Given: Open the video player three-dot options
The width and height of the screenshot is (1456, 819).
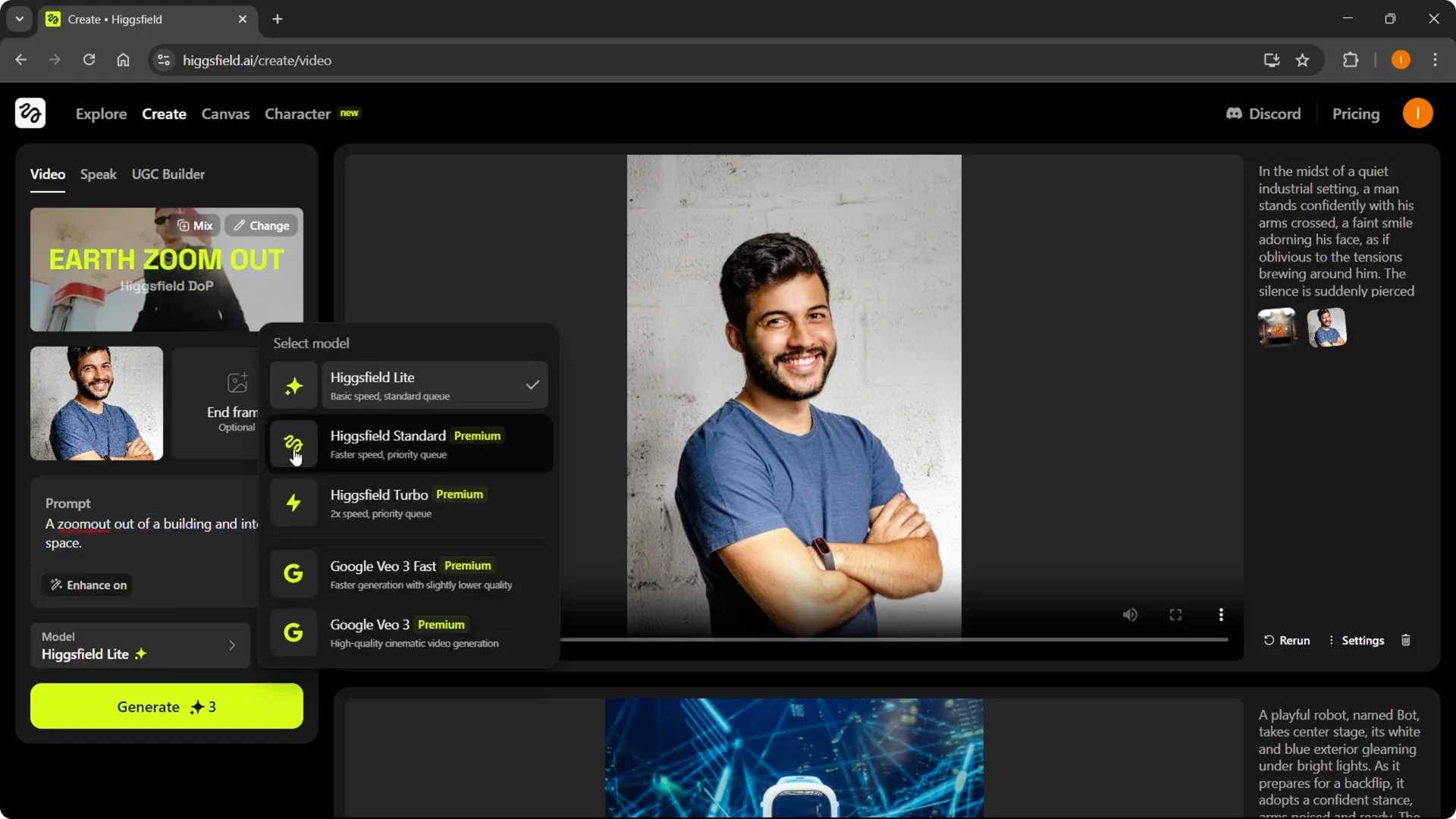Looking at the screenshot, I should [1221, 615].
